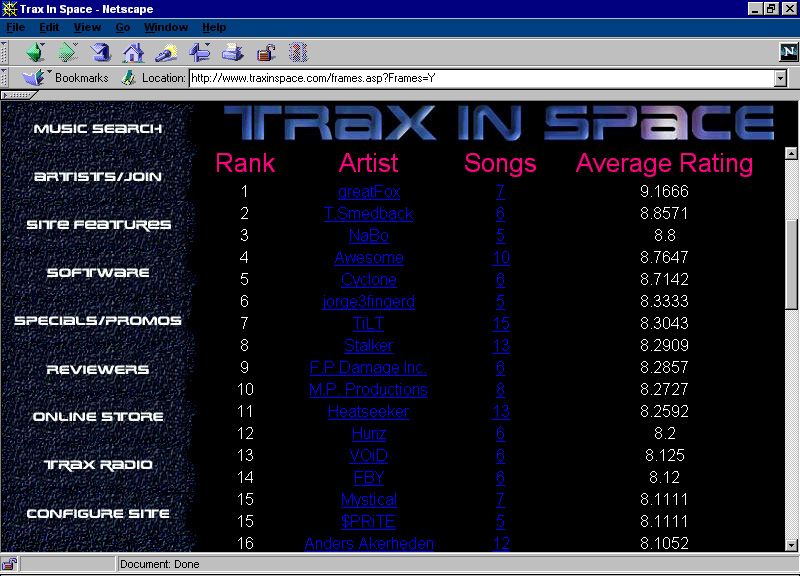Click the Stop loading traffic light icon
The width and height of the screenshot is (800, 576).
coord(298,52)
